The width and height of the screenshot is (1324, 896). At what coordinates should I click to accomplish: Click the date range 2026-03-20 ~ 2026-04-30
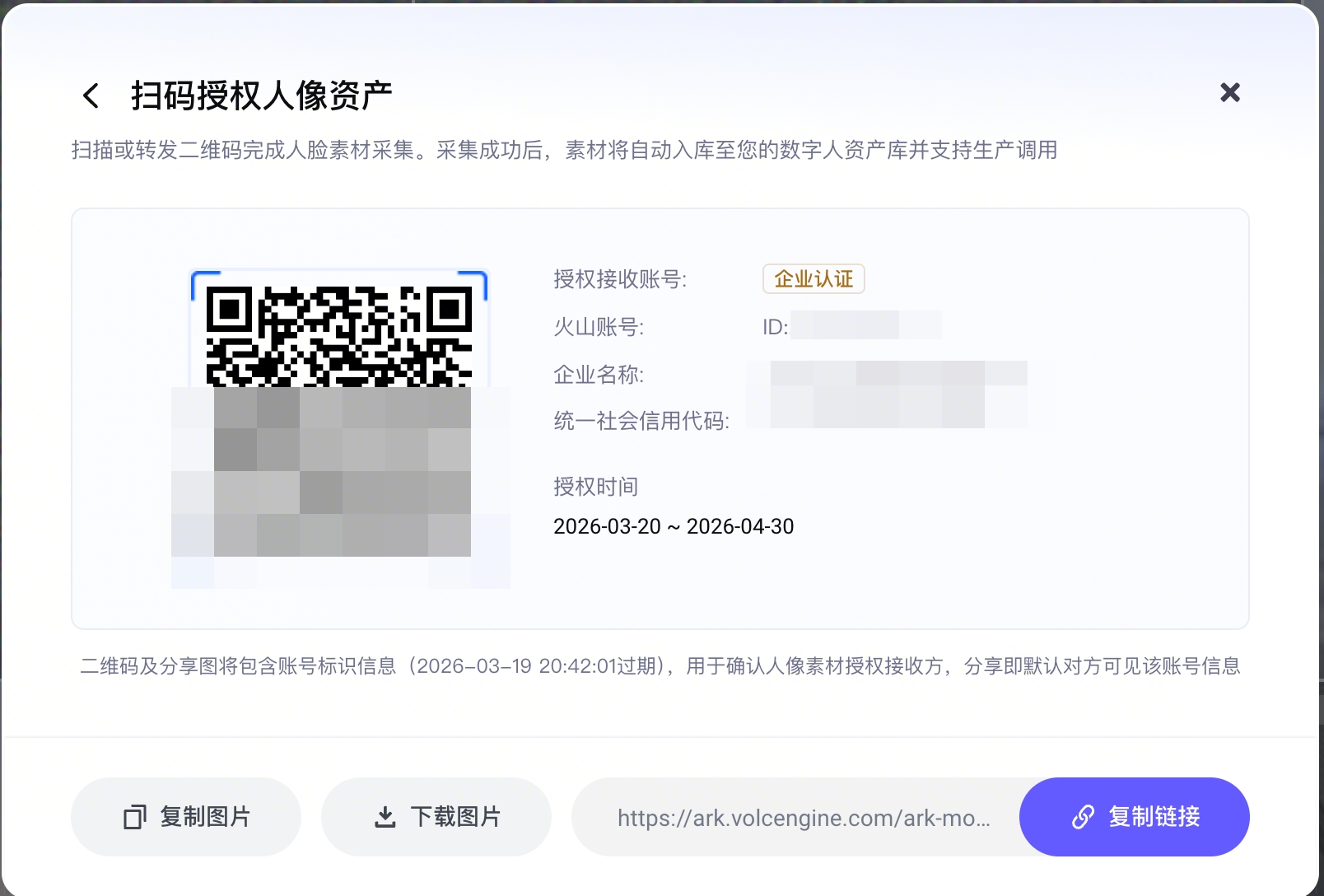pyautogui.click(x=674, y=526)
